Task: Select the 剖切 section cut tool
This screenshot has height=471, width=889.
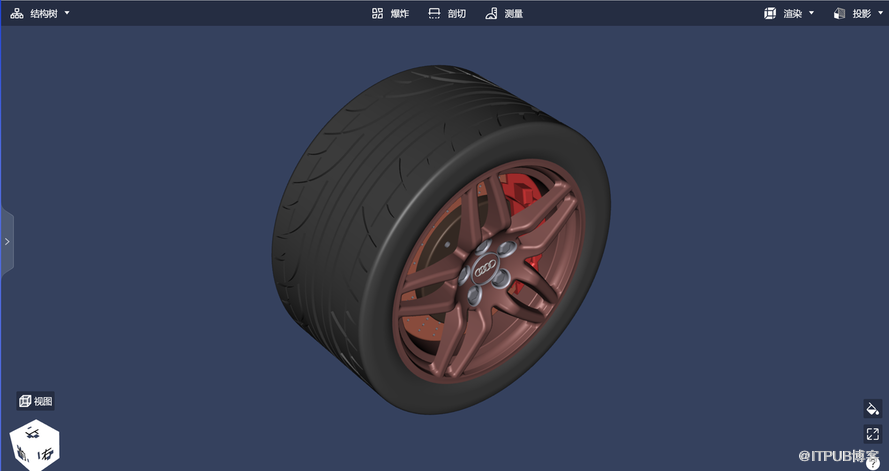Action: [447, 14]
